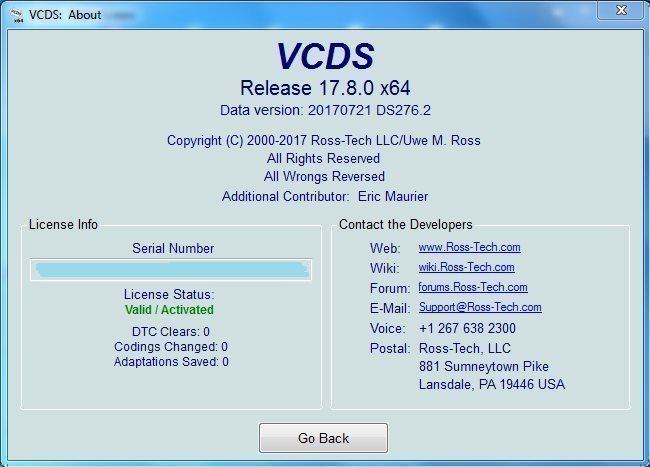
Task: Open the wiki.Ross-Tech.com link
Action: click(466, 267)
